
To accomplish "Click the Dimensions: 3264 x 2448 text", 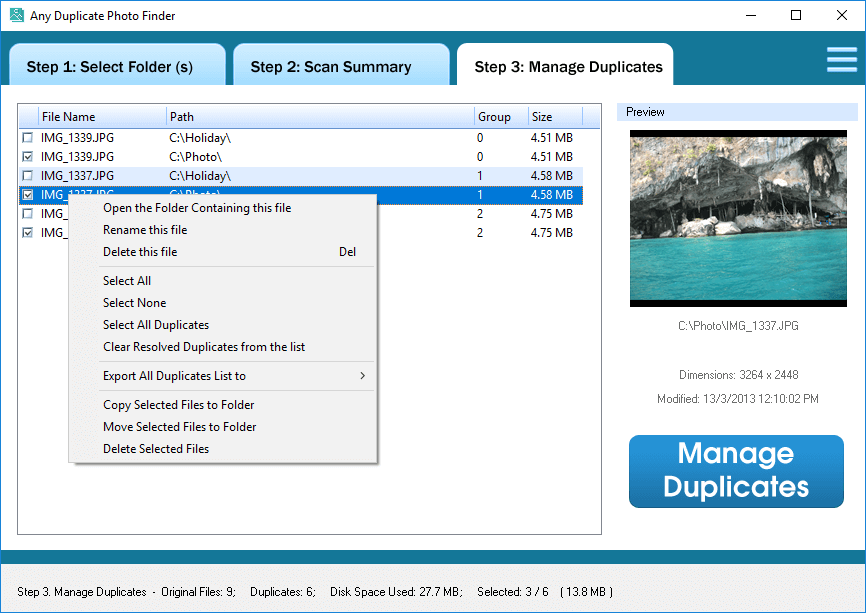I will (x=738, y=375).
